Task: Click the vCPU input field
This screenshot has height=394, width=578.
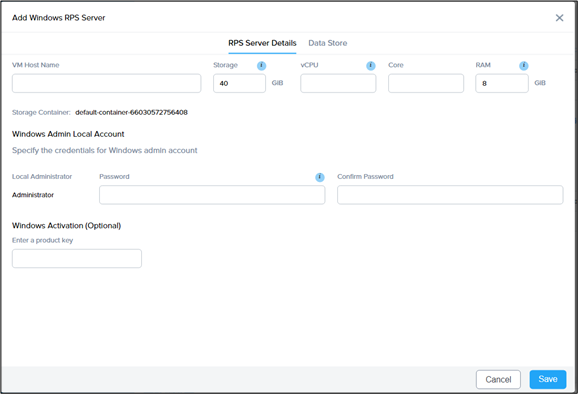Action: (x=338, y=83)
